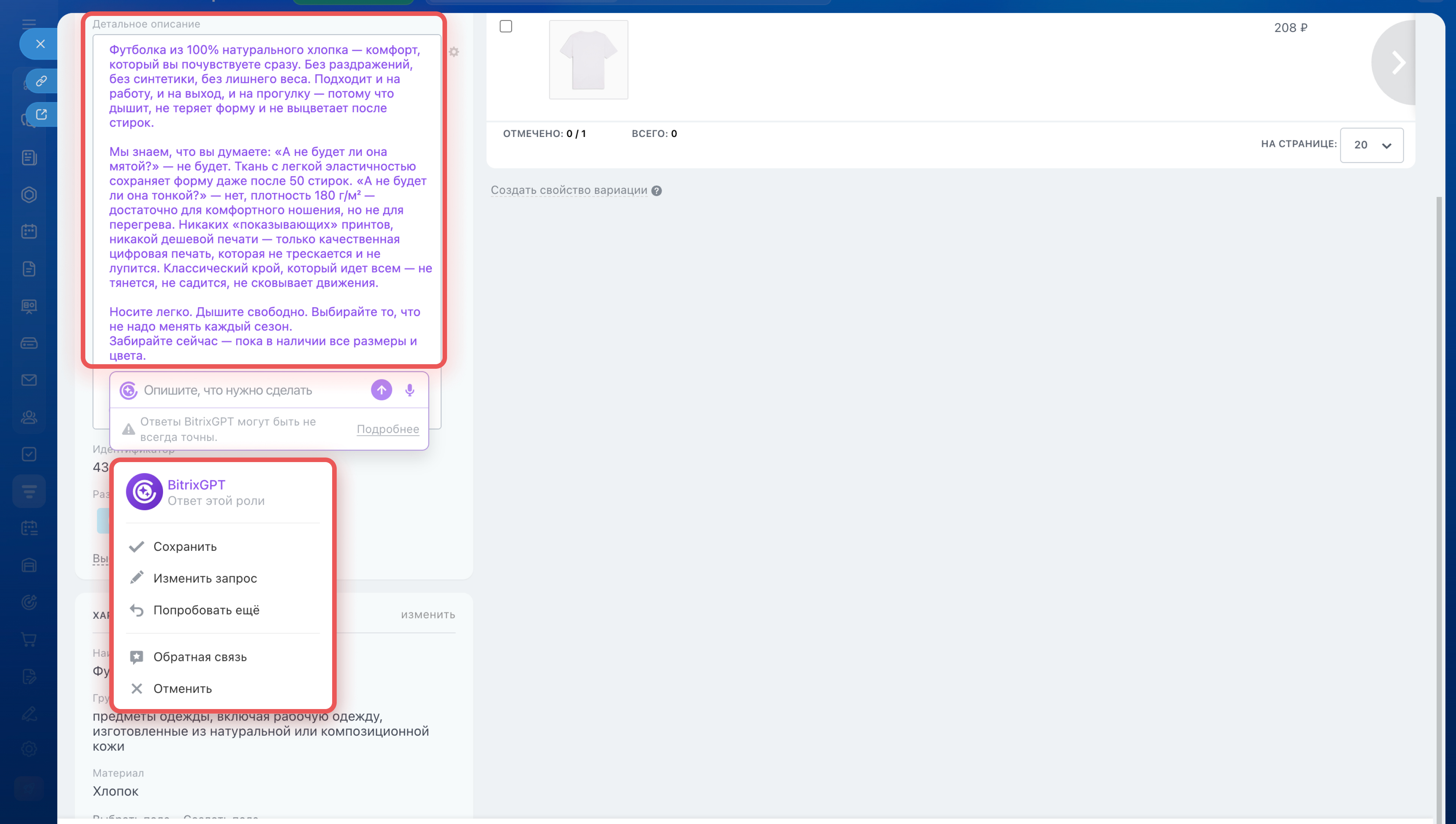Check the t-shirt variation row checkbox
Screen dimensions: 1456x824
point(505,27)
